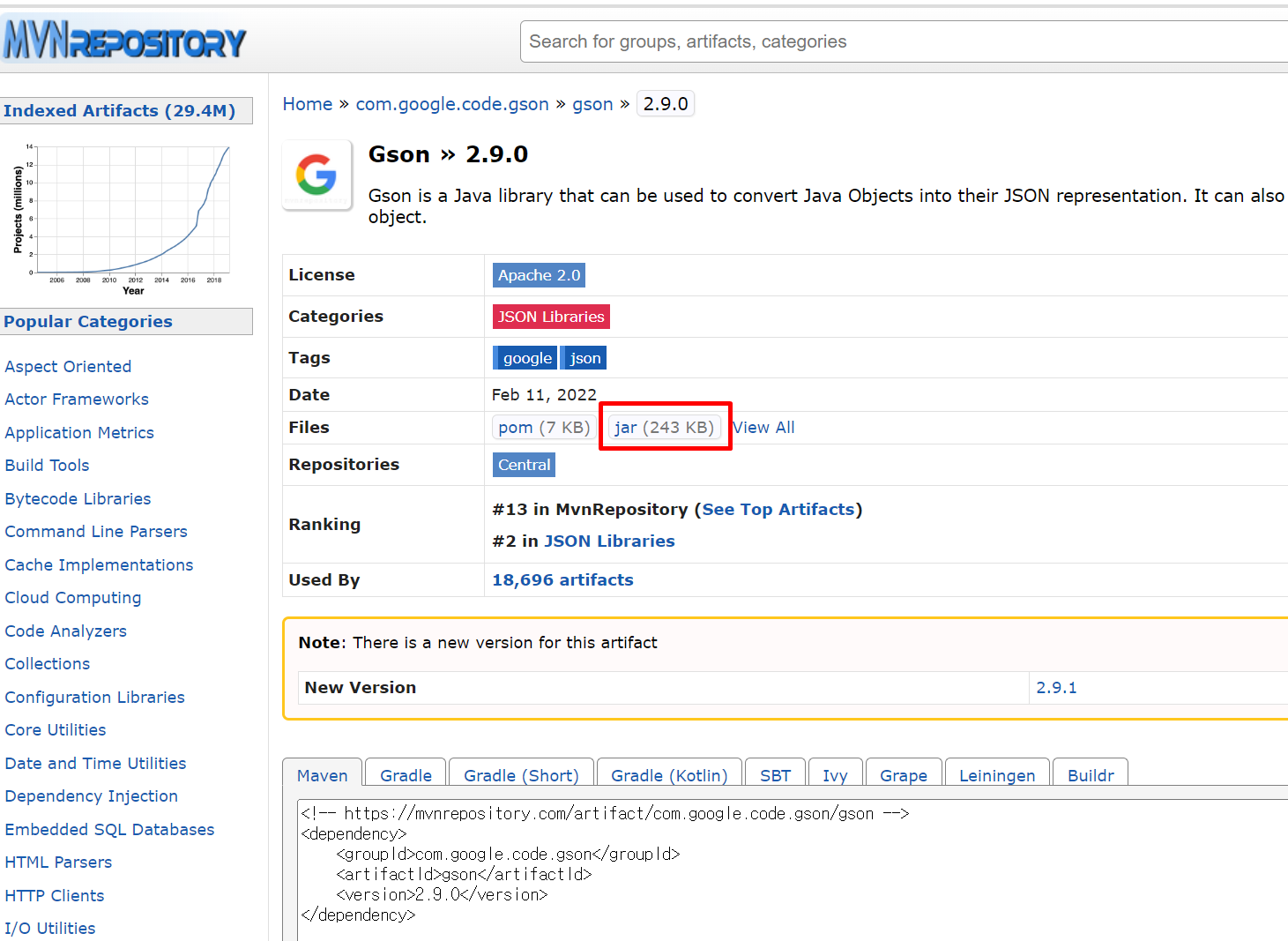Click the Feb 11, 2022 date value

point(544,395)
